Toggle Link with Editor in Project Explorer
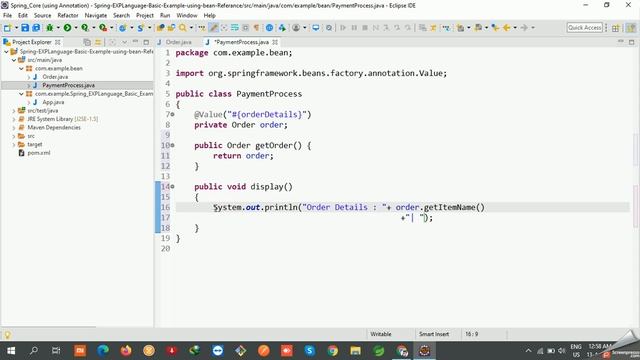640x360 pixels. (98, 42)
